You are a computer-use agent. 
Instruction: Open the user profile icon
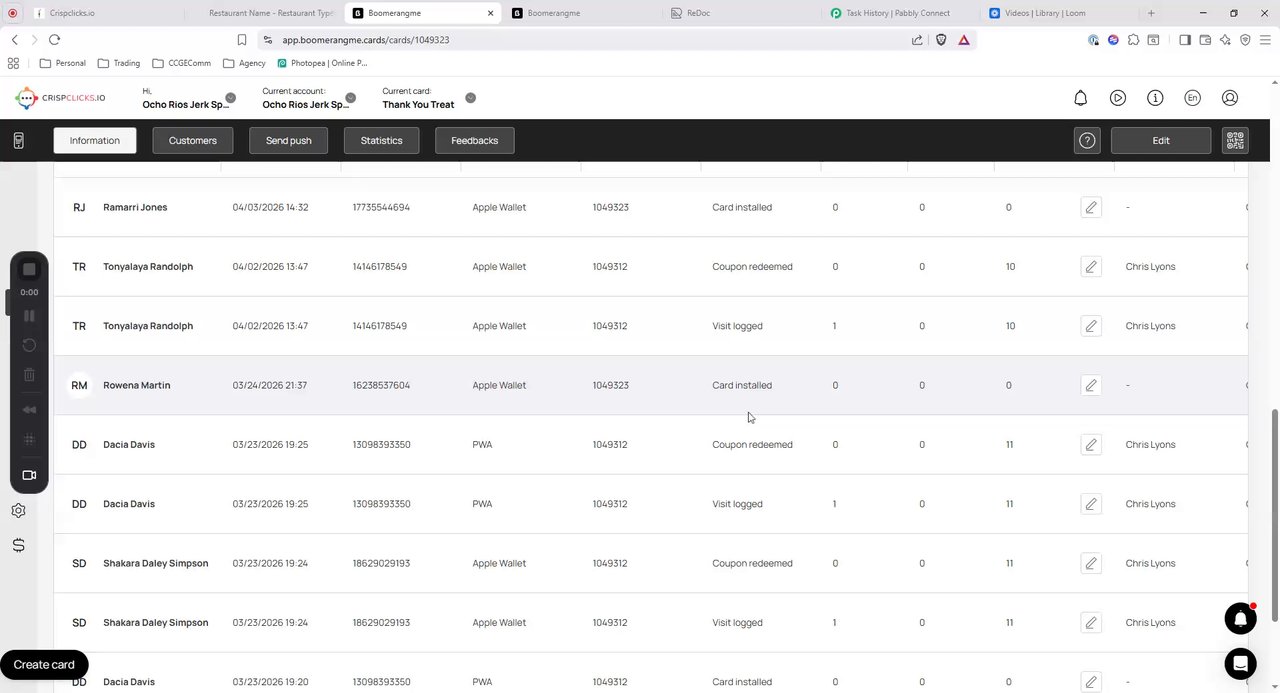click(x=1230, y=98)
